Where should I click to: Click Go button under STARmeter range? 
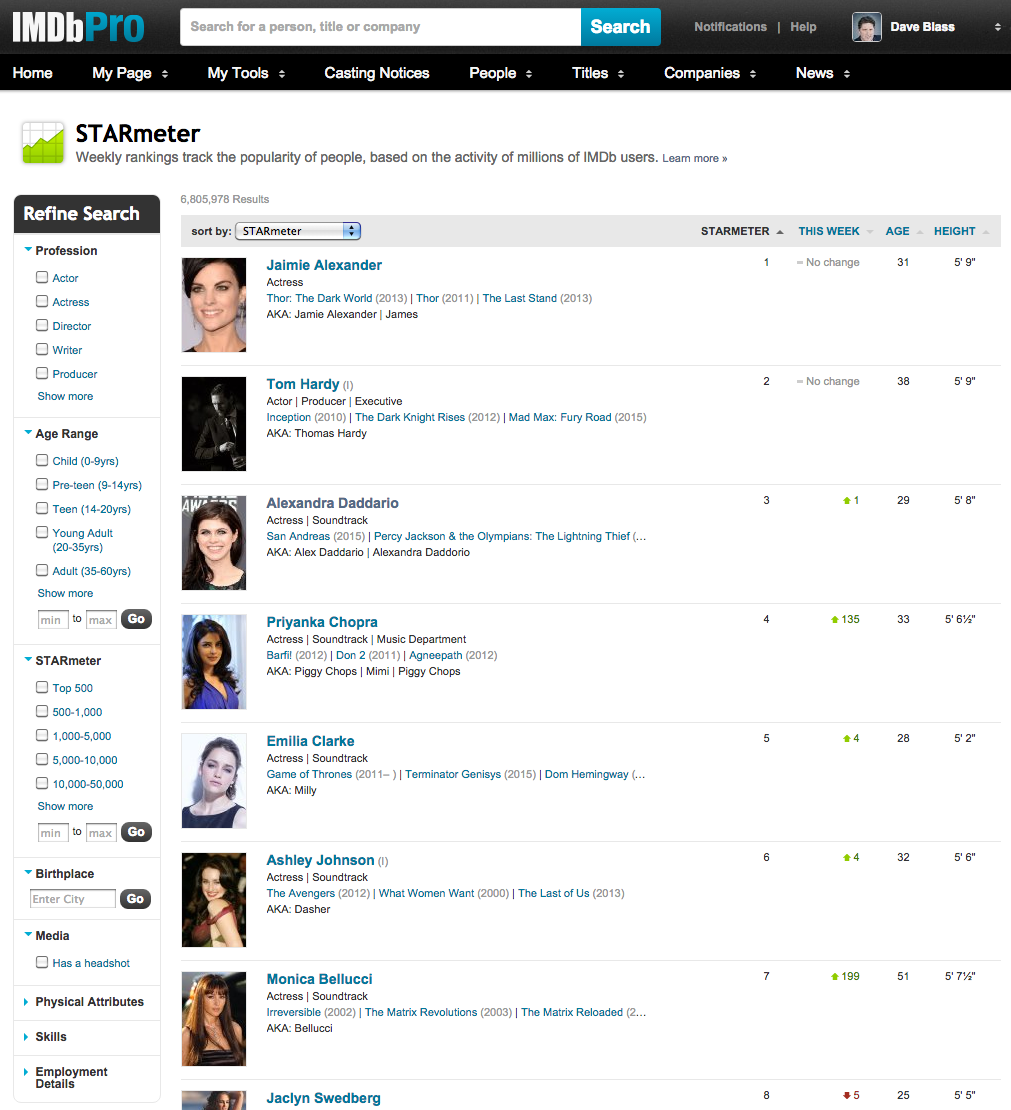[x=137, y=832]
